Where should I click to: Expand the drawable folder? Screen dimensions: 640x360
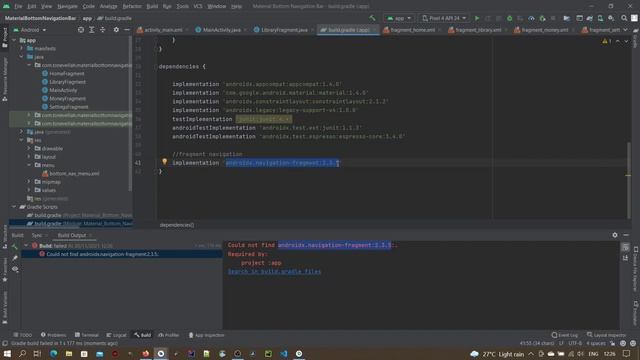tap(29, 148)
